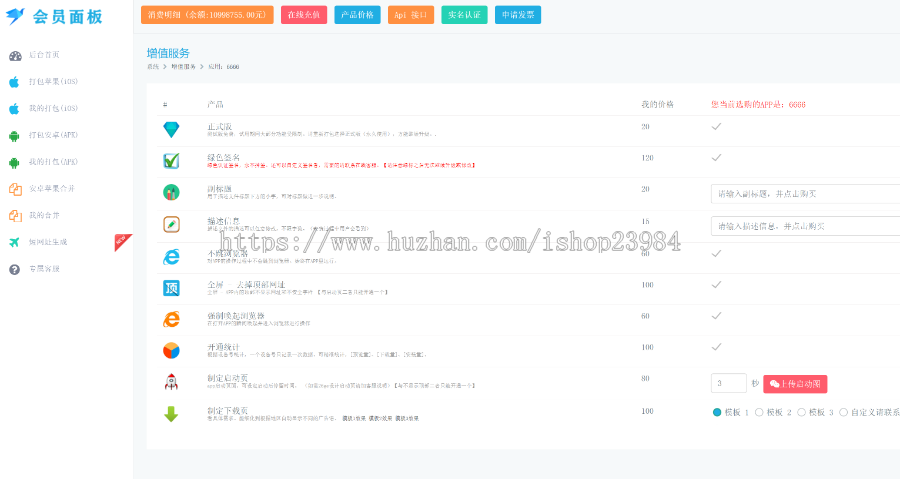Open 安卓苹果合并 sidebar item

click(52, 189)
